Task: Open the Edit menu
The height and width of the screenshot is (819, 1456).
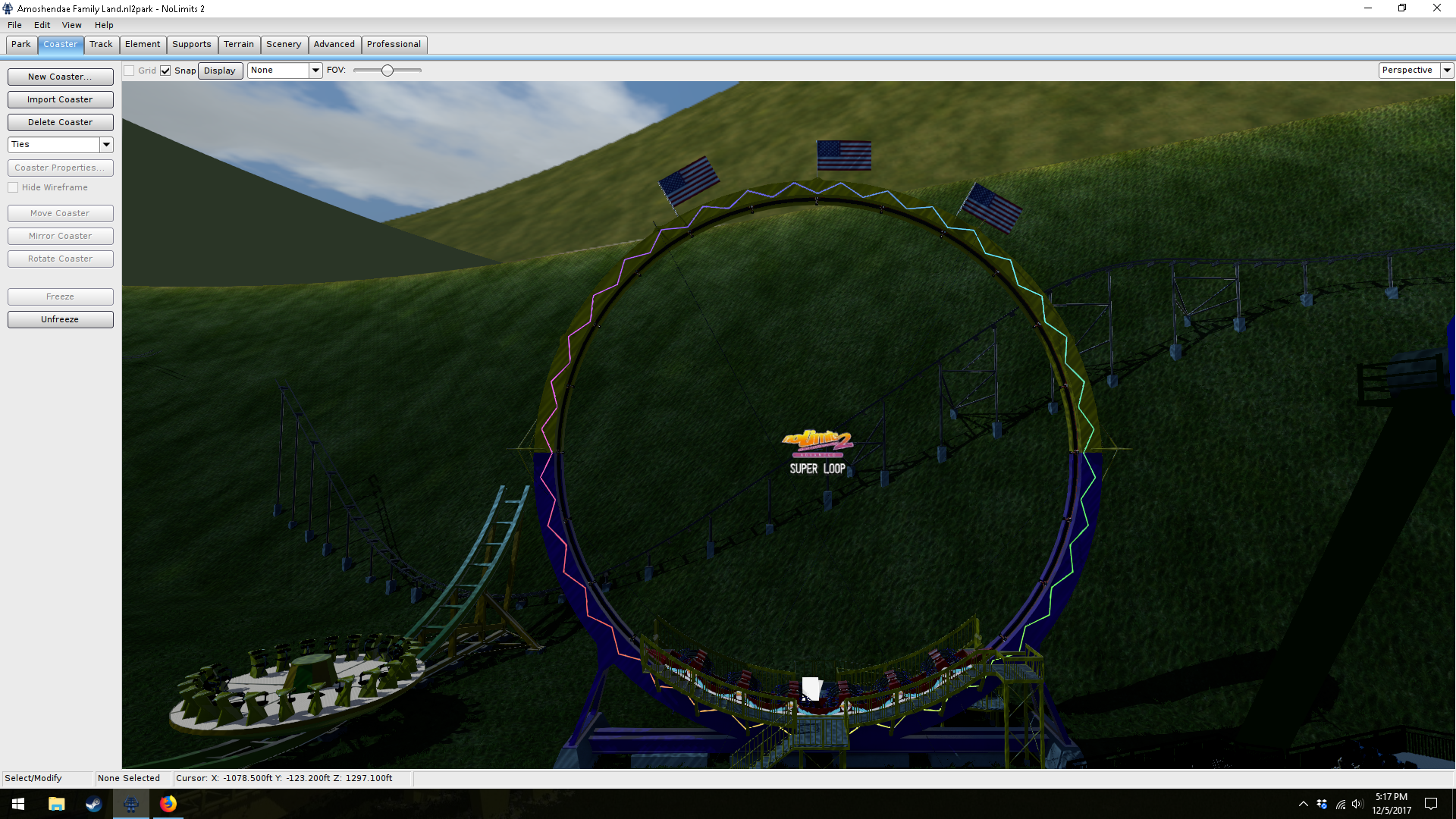Action: [x=42, y=25]
